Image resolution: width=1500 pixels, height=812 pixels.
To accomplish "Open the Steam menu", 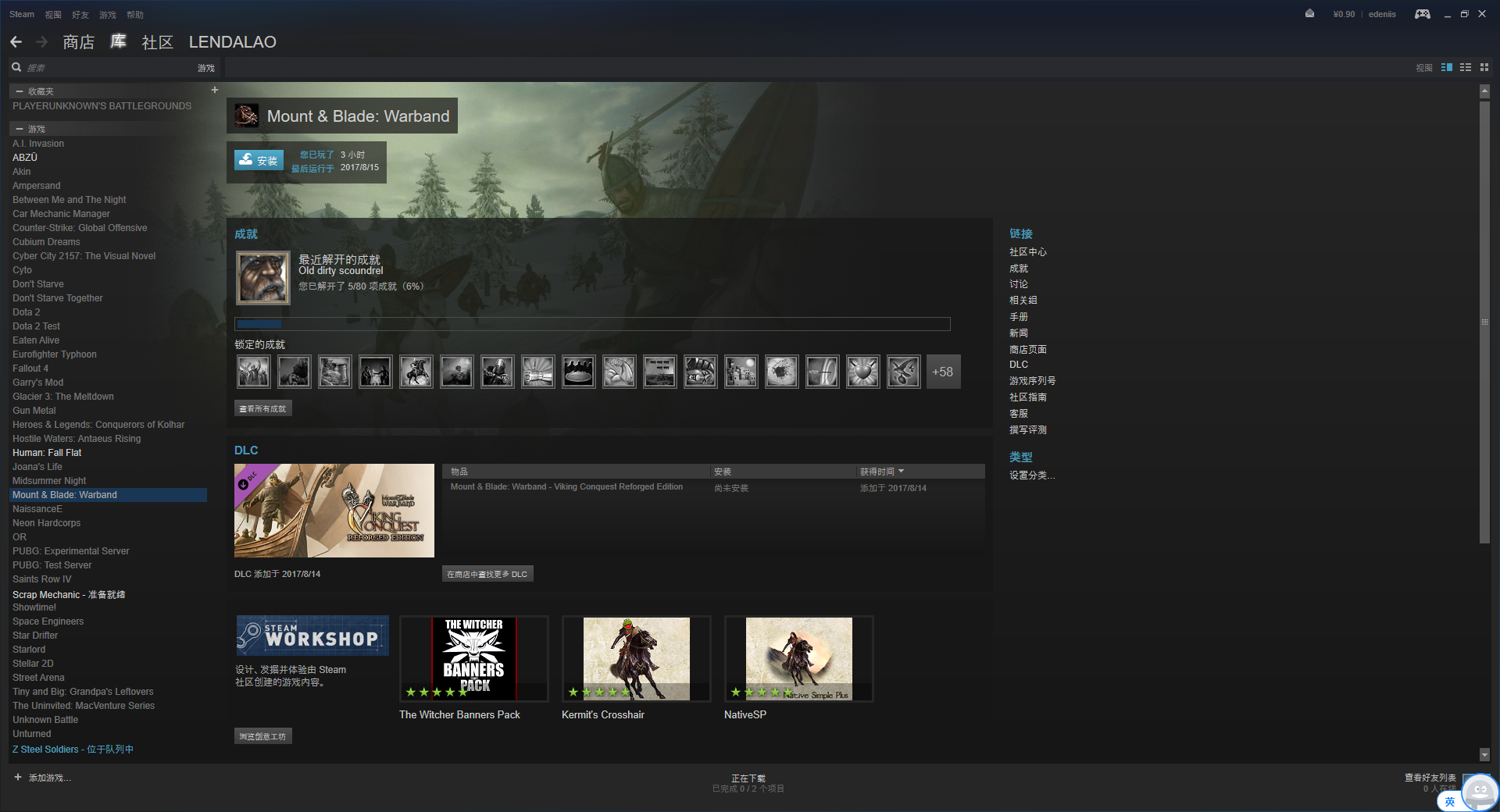I will 22,14.
